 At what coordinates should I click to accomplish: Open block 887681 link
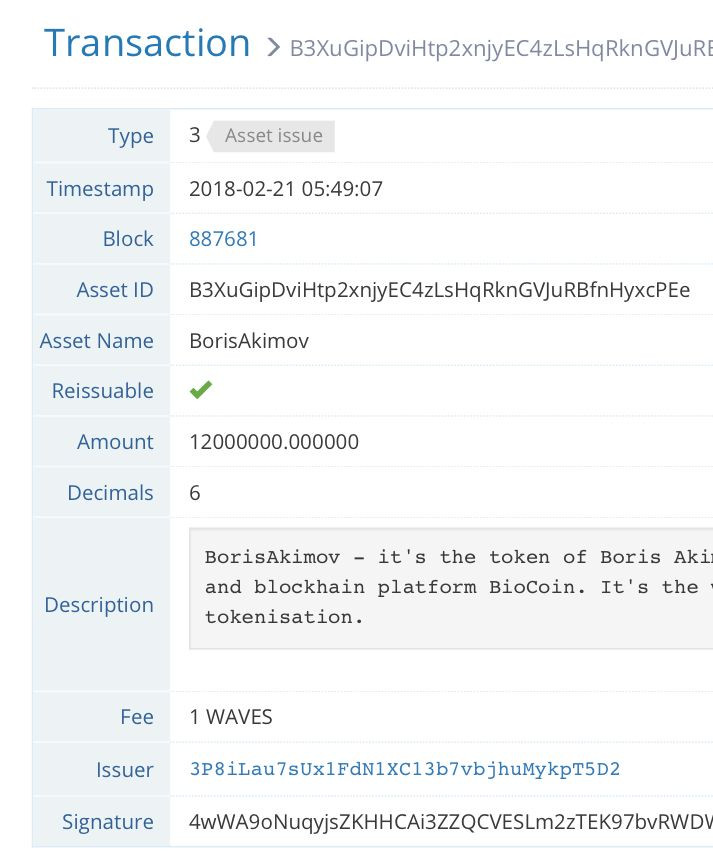pyautogui.click(x=223, y=239)
